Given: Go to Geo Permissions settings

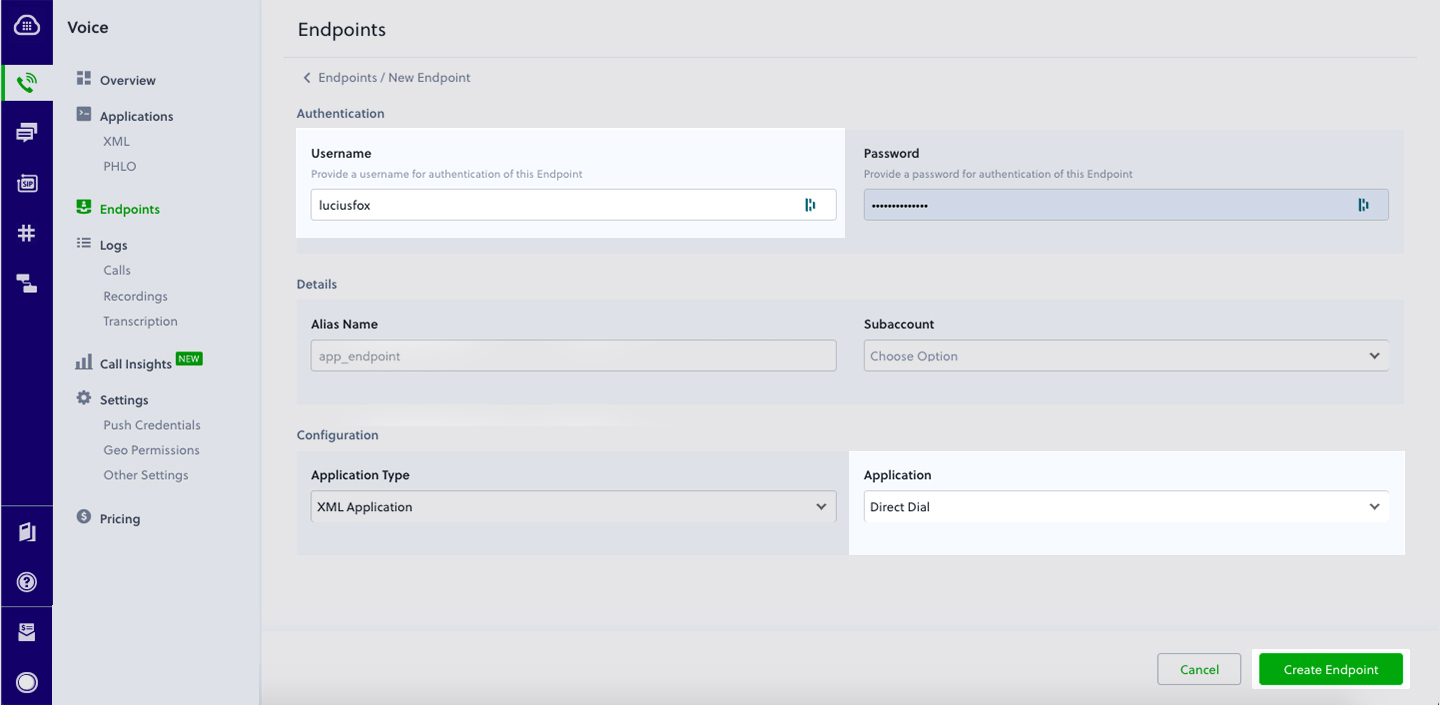Looking at the screenshot, I should click(x=151, y=450).
